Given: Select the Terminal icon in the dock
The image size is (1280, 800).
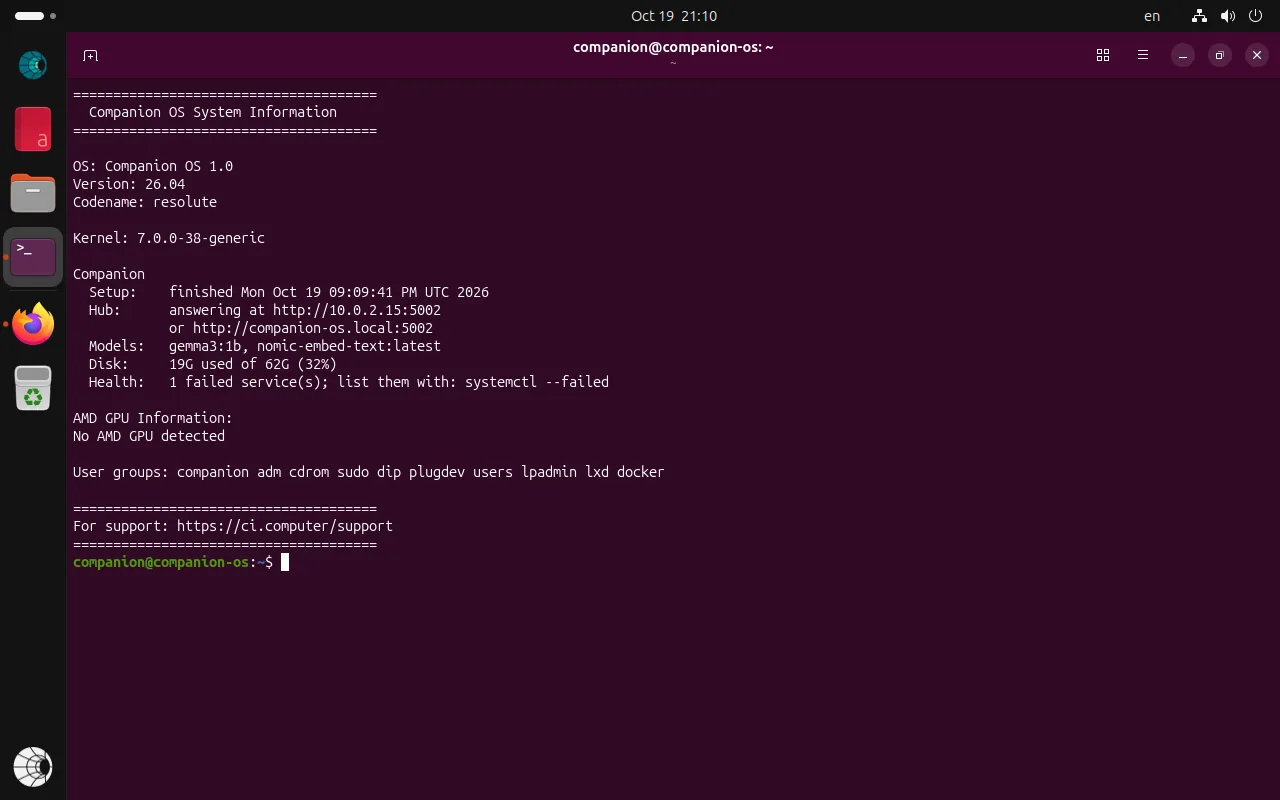Looking at the screenshot, I should click(x=33, y=257).
